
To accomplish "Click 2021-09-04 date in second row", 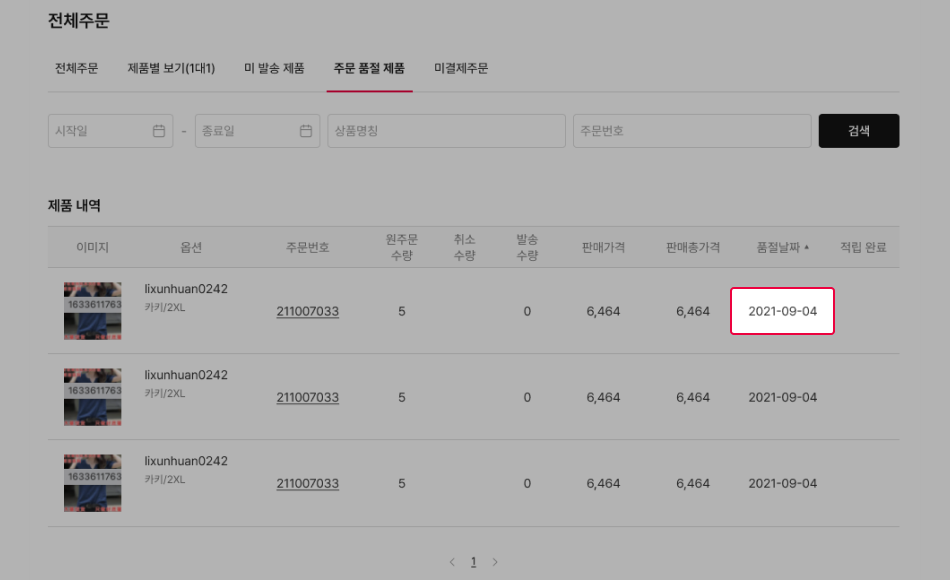I will pyautogui.click(x=782, y=398).
